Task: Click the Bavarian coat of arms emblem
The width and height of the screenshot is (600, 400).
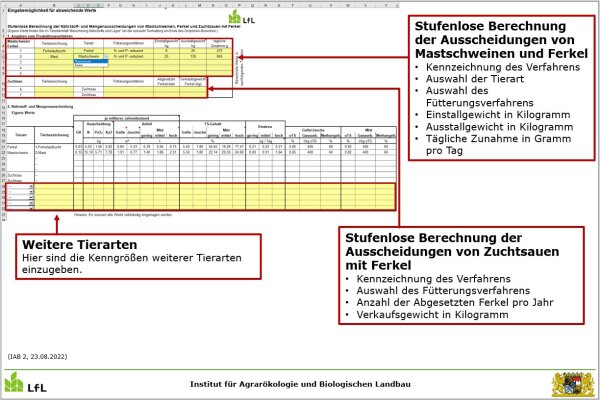Action: coord(573,384)
